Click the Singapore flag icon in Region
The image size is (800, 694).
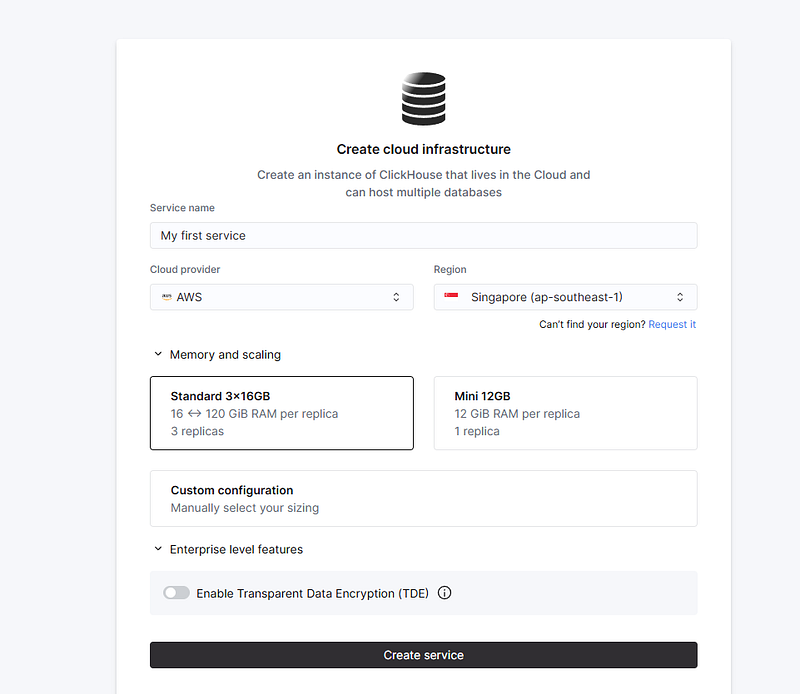[451, 296]
